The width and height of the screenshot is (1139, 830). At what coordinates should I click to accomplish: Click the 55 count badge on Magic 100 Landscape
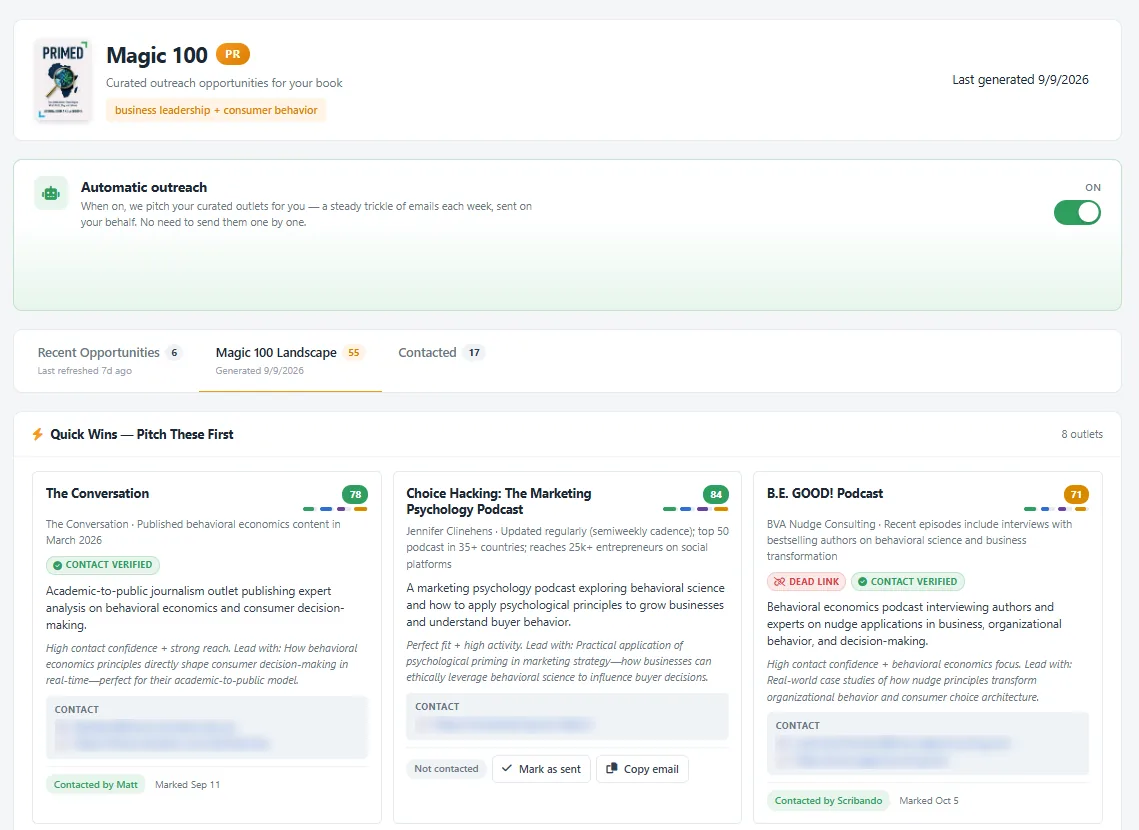pos(354,353)
